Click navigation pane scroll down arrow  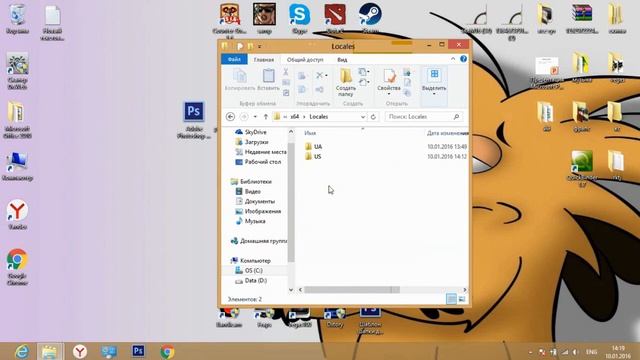coord(291,290)
